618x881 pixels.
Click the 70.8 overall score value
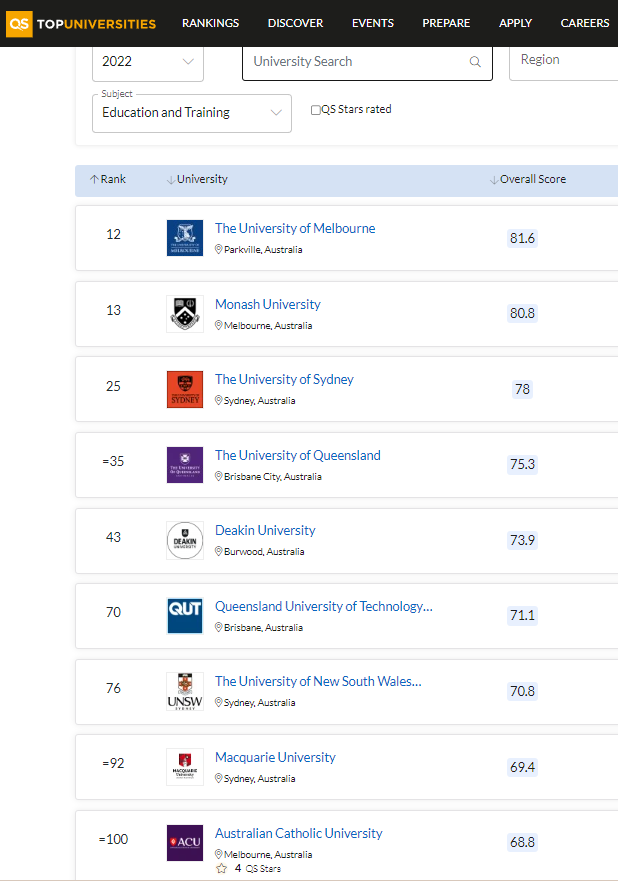click(x=522, y=691)
